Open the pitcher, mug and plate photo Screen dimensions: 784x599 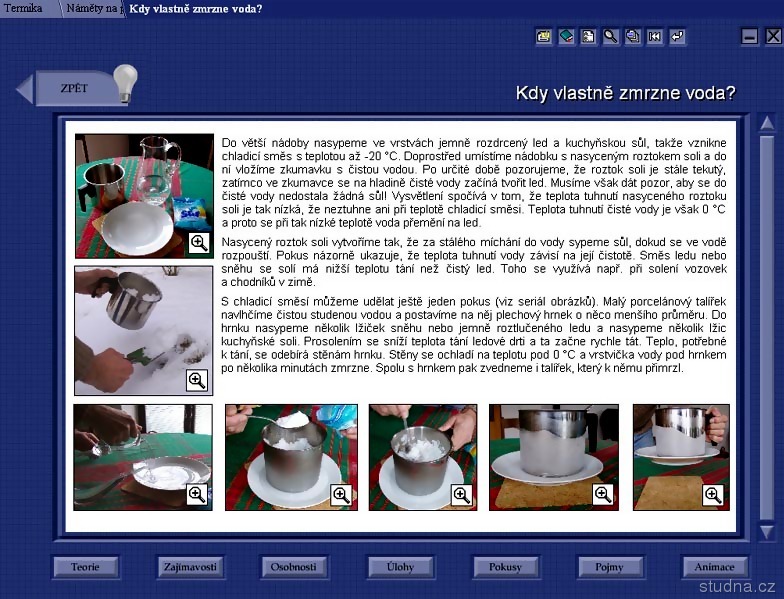click(144, 196)
